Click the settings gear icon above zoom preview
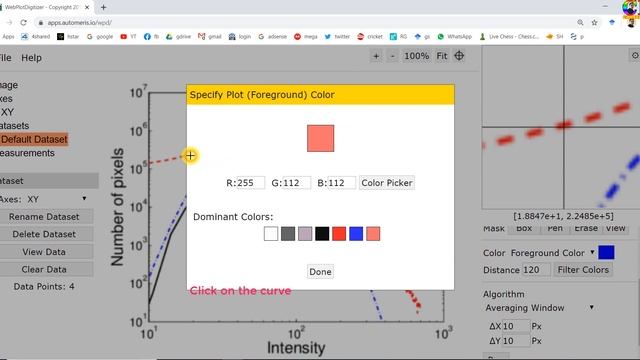 (x=635, y=55)
